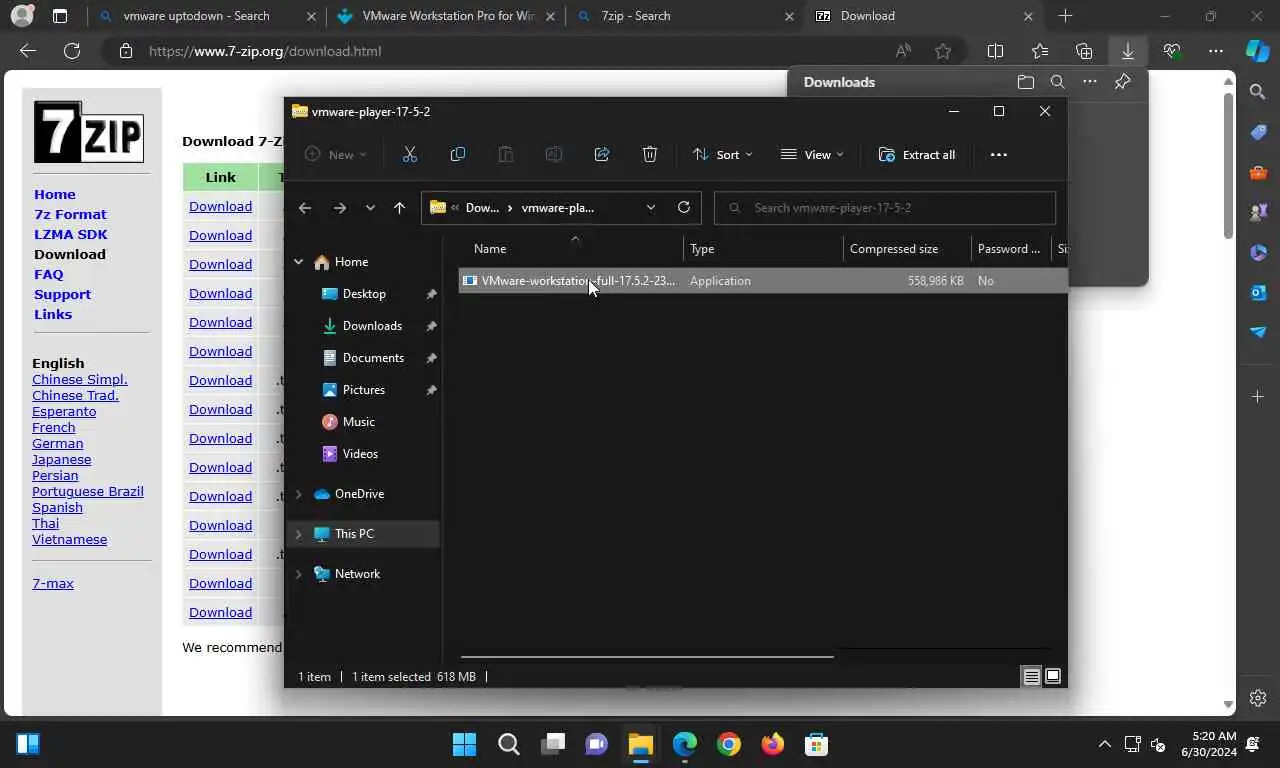Open the FAQ link on 7-Zip site
The height and width of the screenshot is (768, 1280).
click(x=49, y=274)
